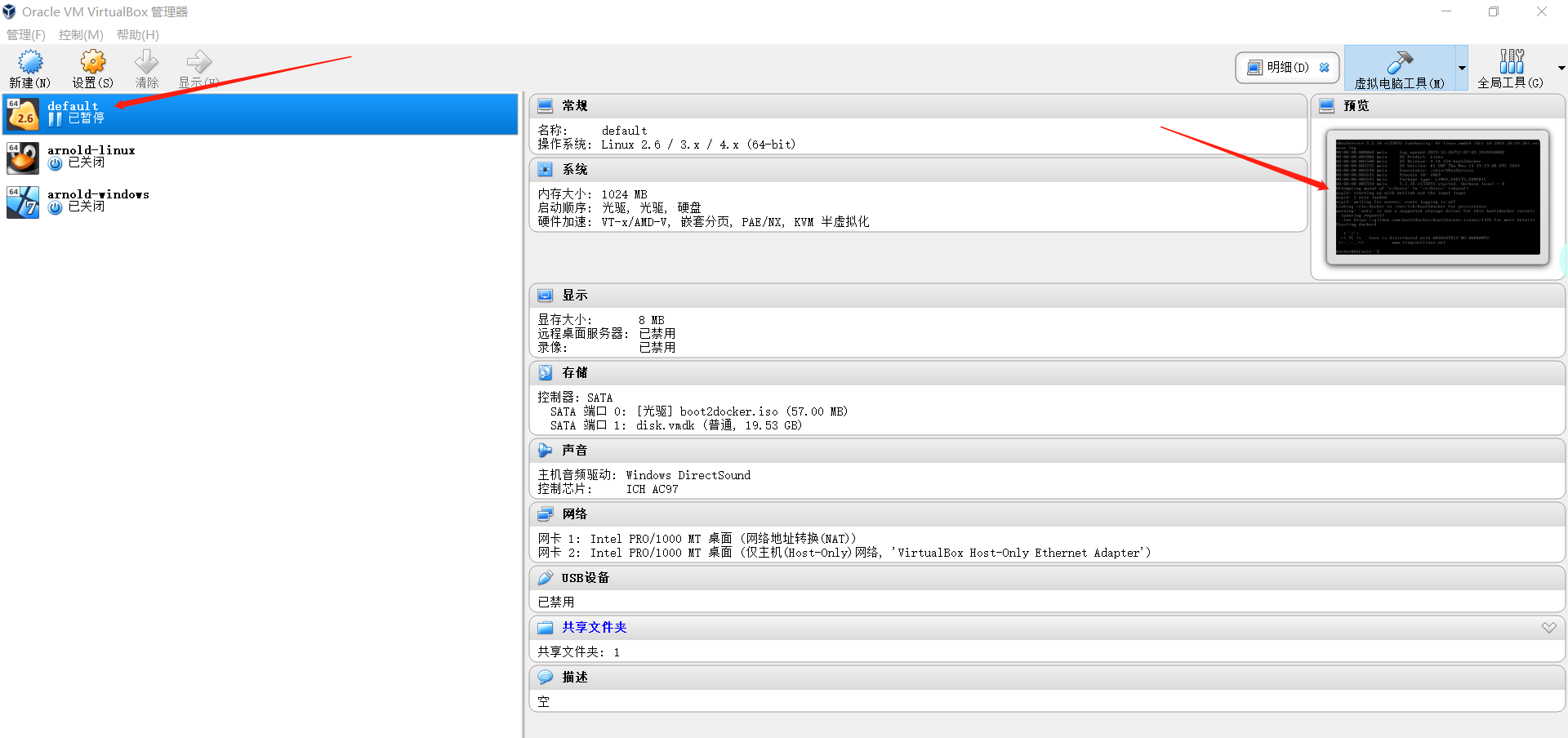Click the 存储 section header
This screenshot has height=738, width=1568.
[575, 373]
